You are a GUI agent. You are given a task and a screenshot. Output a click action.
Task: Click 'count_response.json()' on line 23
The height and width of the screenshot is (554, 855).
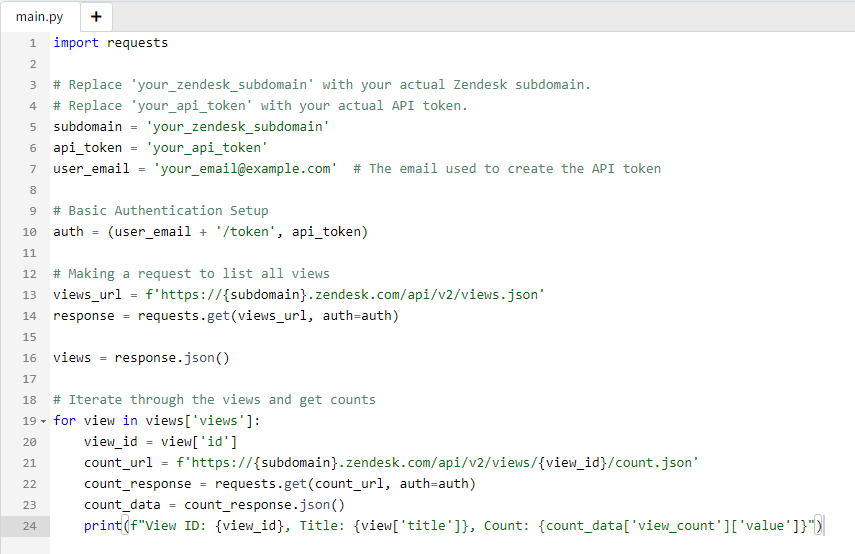[x=264, y=505]
